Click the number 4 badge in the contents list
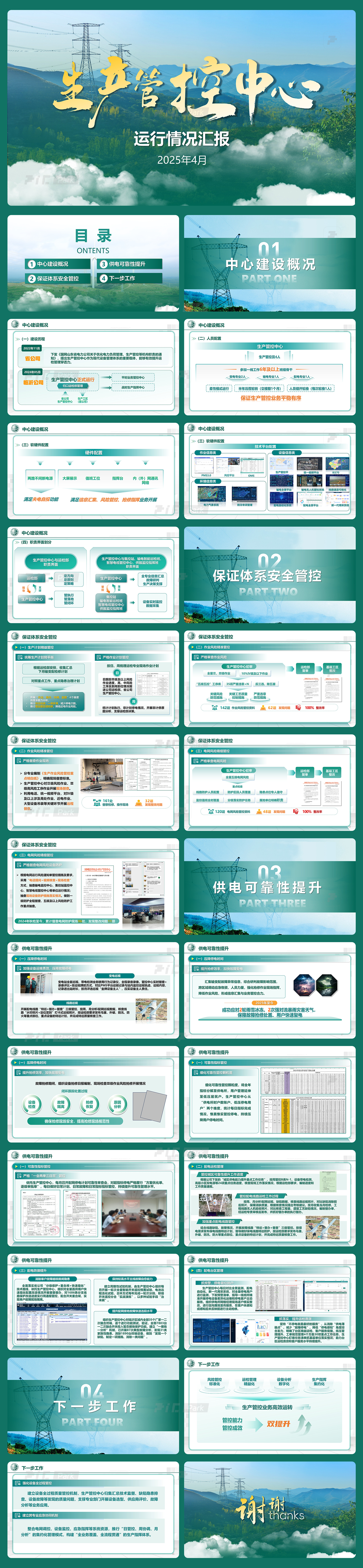363x1568 pixels. pos(104,279)
